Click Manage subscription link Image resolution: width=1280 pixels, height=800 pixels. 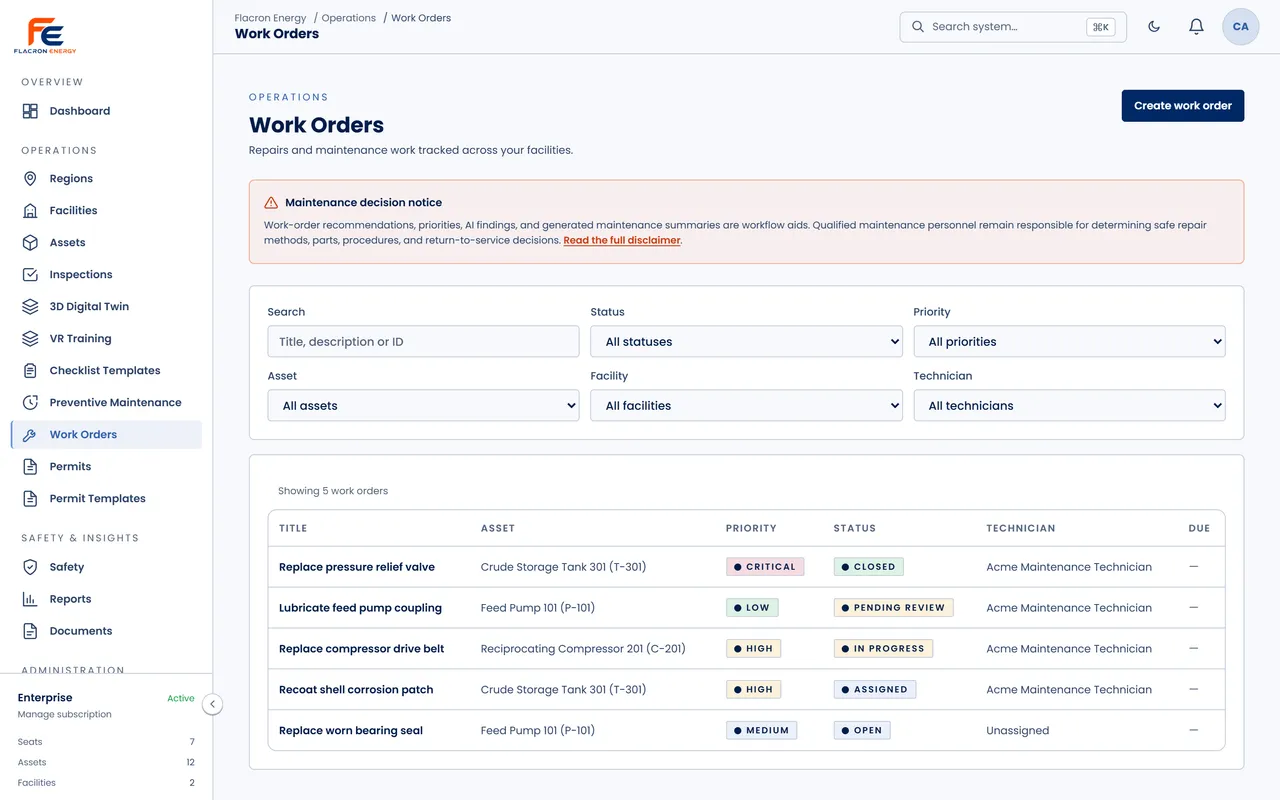[65, 715]
